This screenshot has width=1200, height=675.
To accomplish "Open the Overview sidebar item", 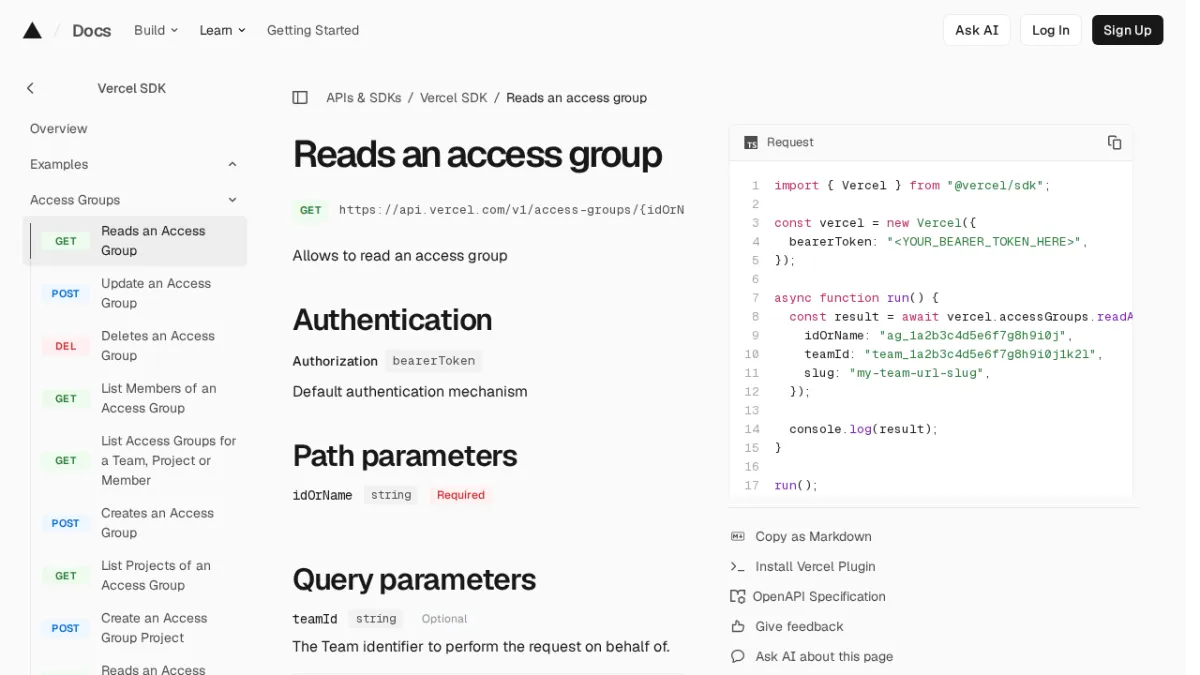I will [x=59, y=129].
